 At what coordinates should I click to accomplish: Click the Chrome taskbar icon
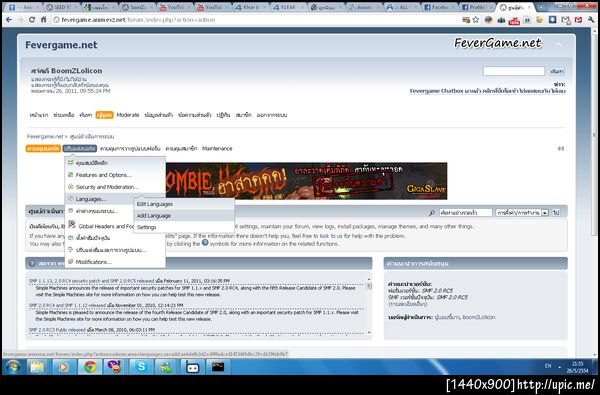90,367
